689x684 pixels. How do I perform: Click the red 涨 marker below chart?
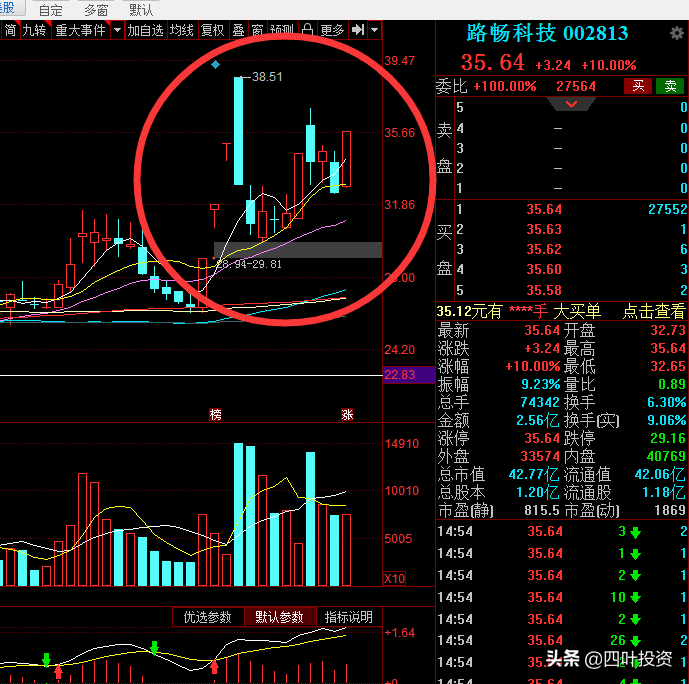[x=347, y=414]
